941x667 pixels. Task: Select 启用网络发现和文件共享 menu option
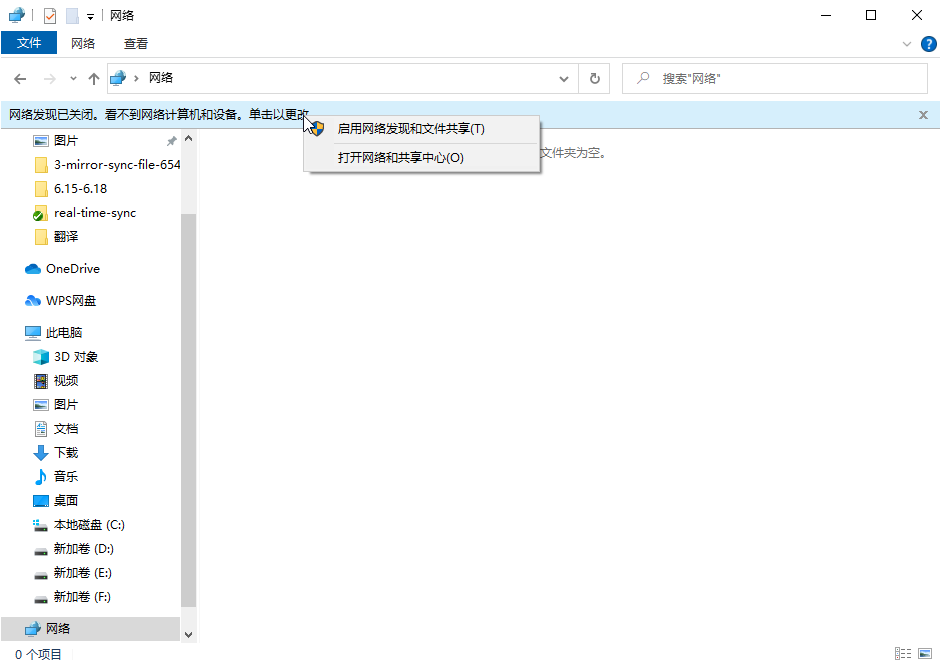click(410, 129)
